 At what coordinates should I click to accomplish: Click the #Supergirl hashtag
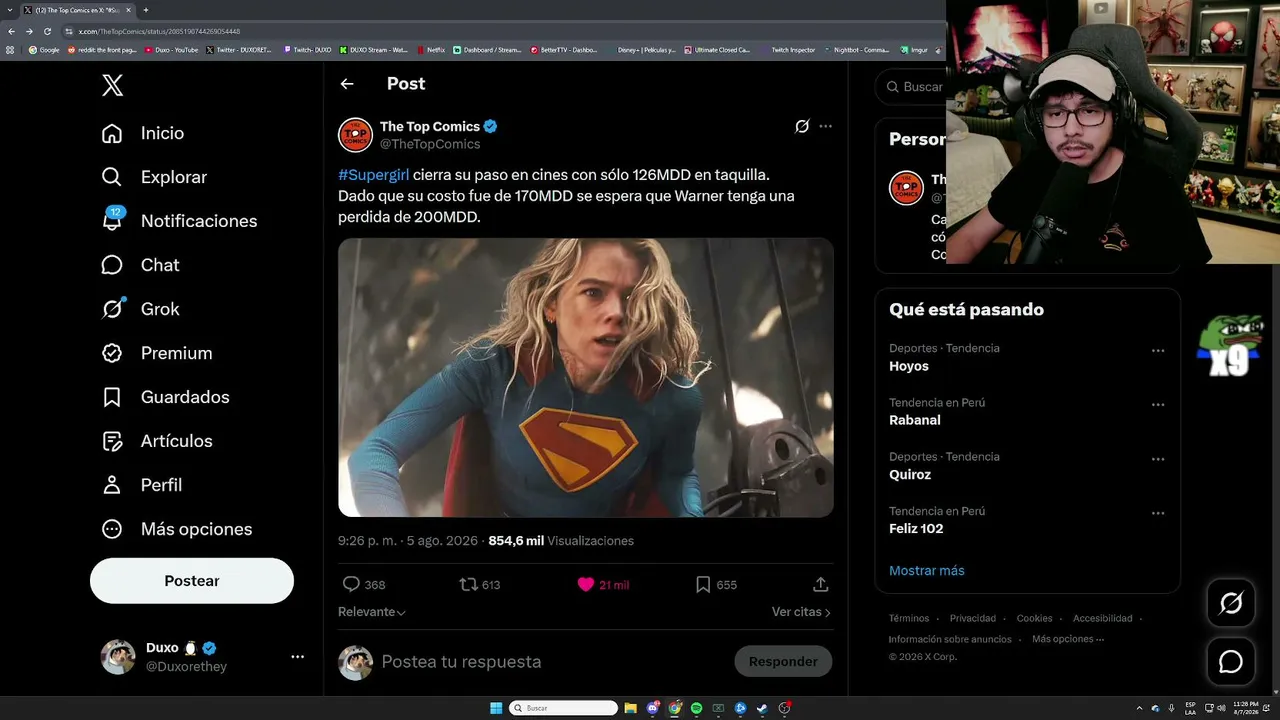pyautogui.click(x=374, y=175)
